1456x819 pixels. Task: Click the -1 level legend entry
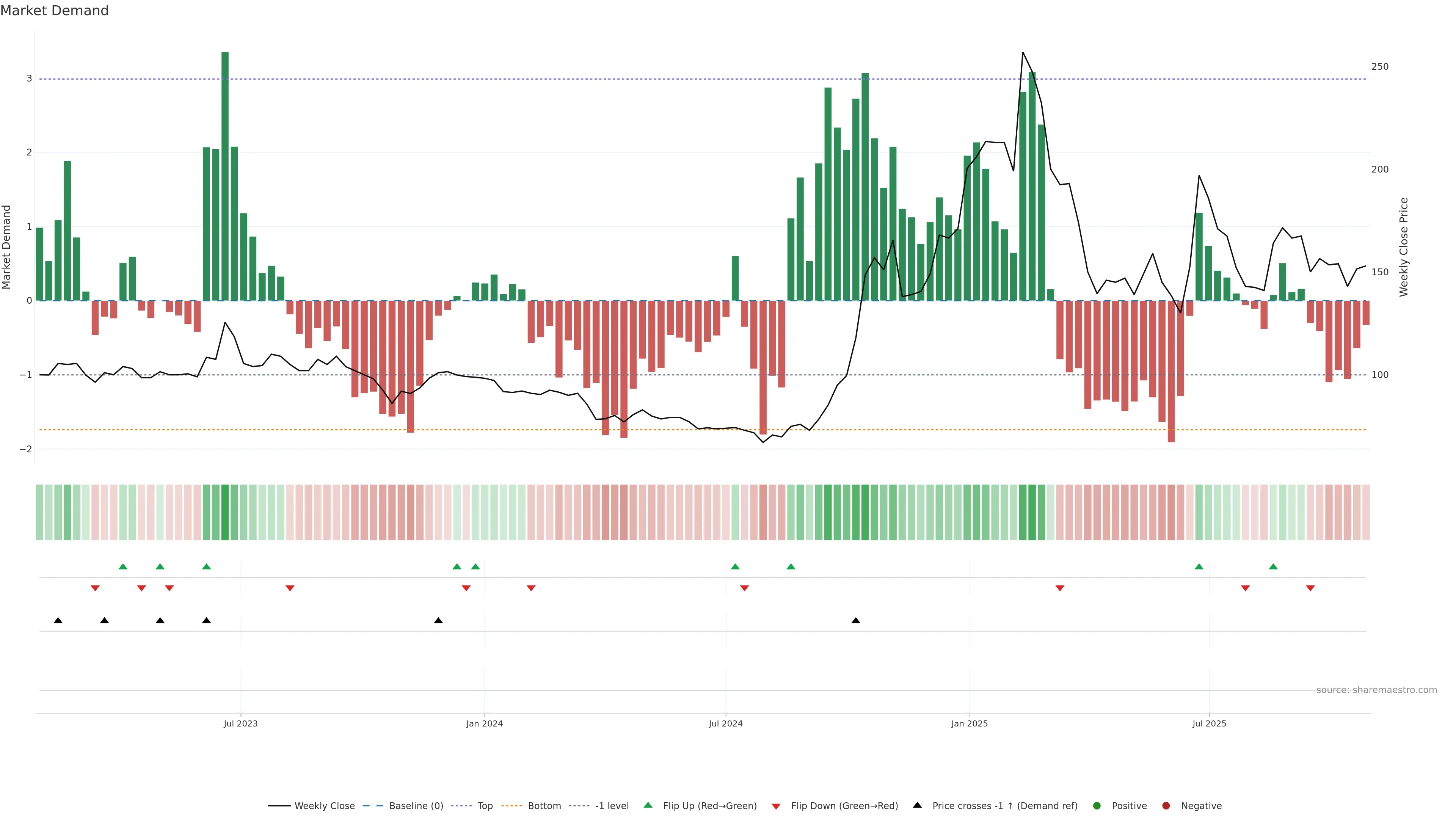(x=612, y=805)
